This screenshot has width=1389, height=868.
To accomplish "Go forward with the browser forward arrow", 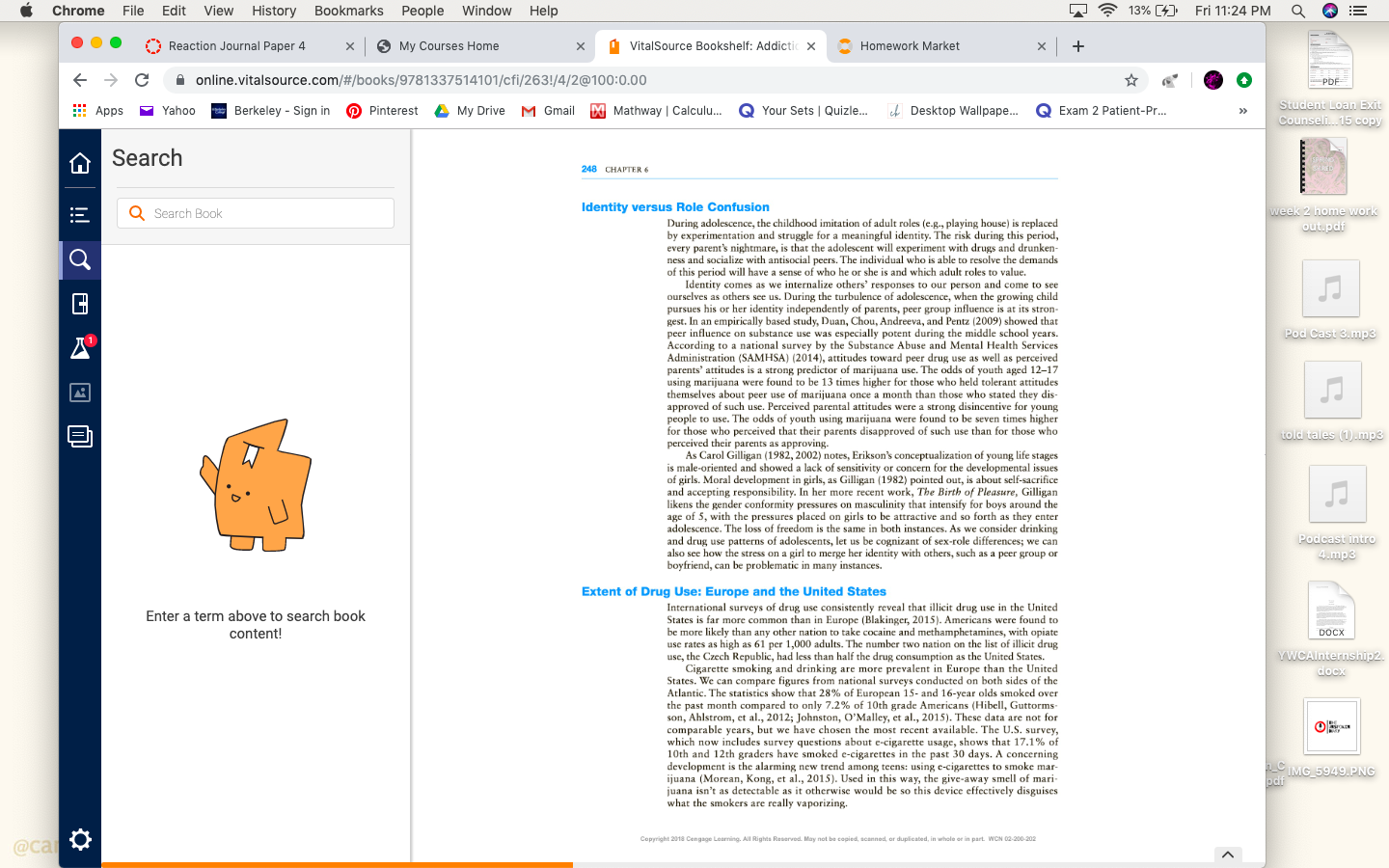I will pyautogui.click(x=111, y=80).
